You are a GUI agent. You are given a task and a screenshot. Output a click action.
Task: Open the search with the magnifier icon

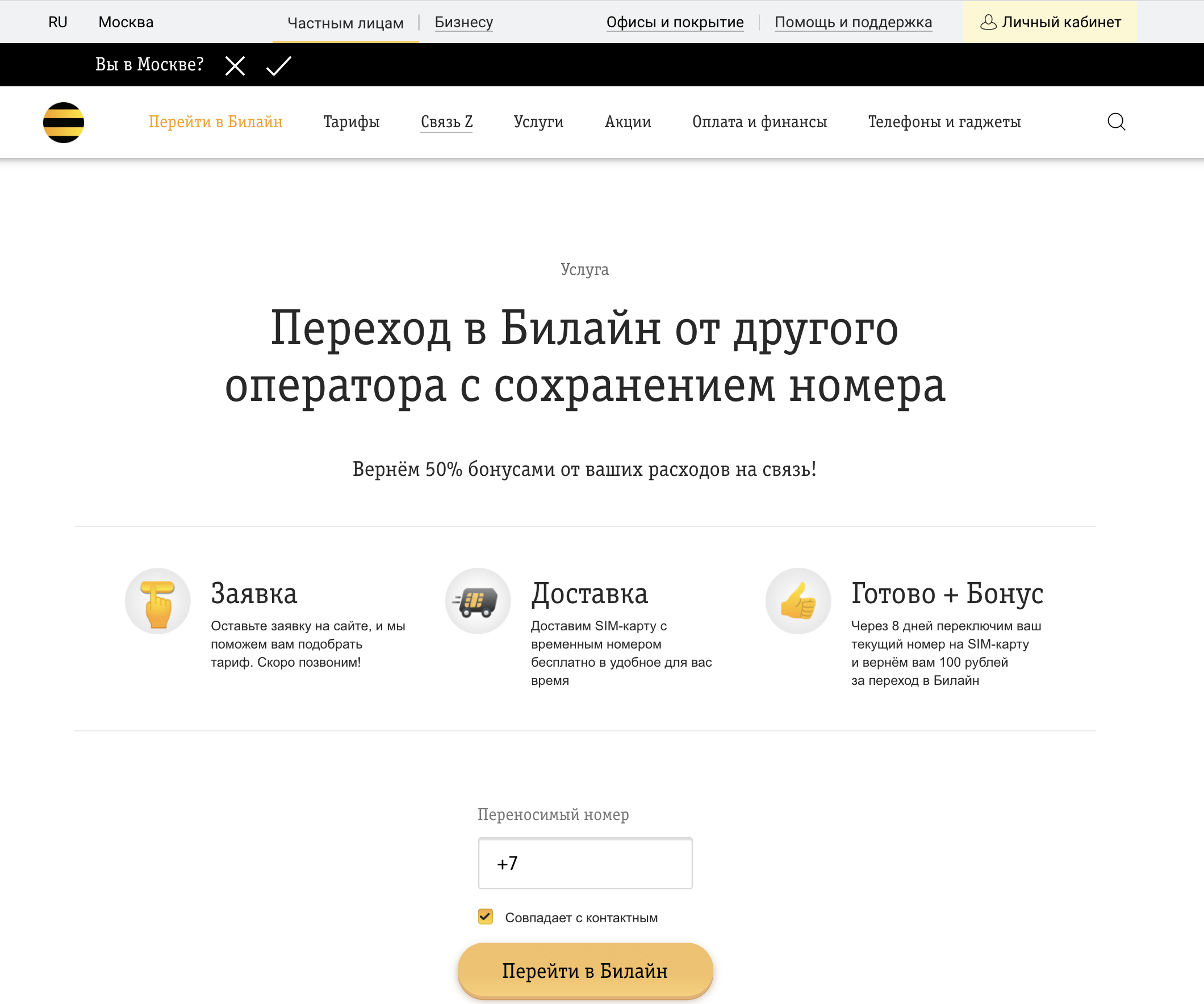coord(1117,122)
